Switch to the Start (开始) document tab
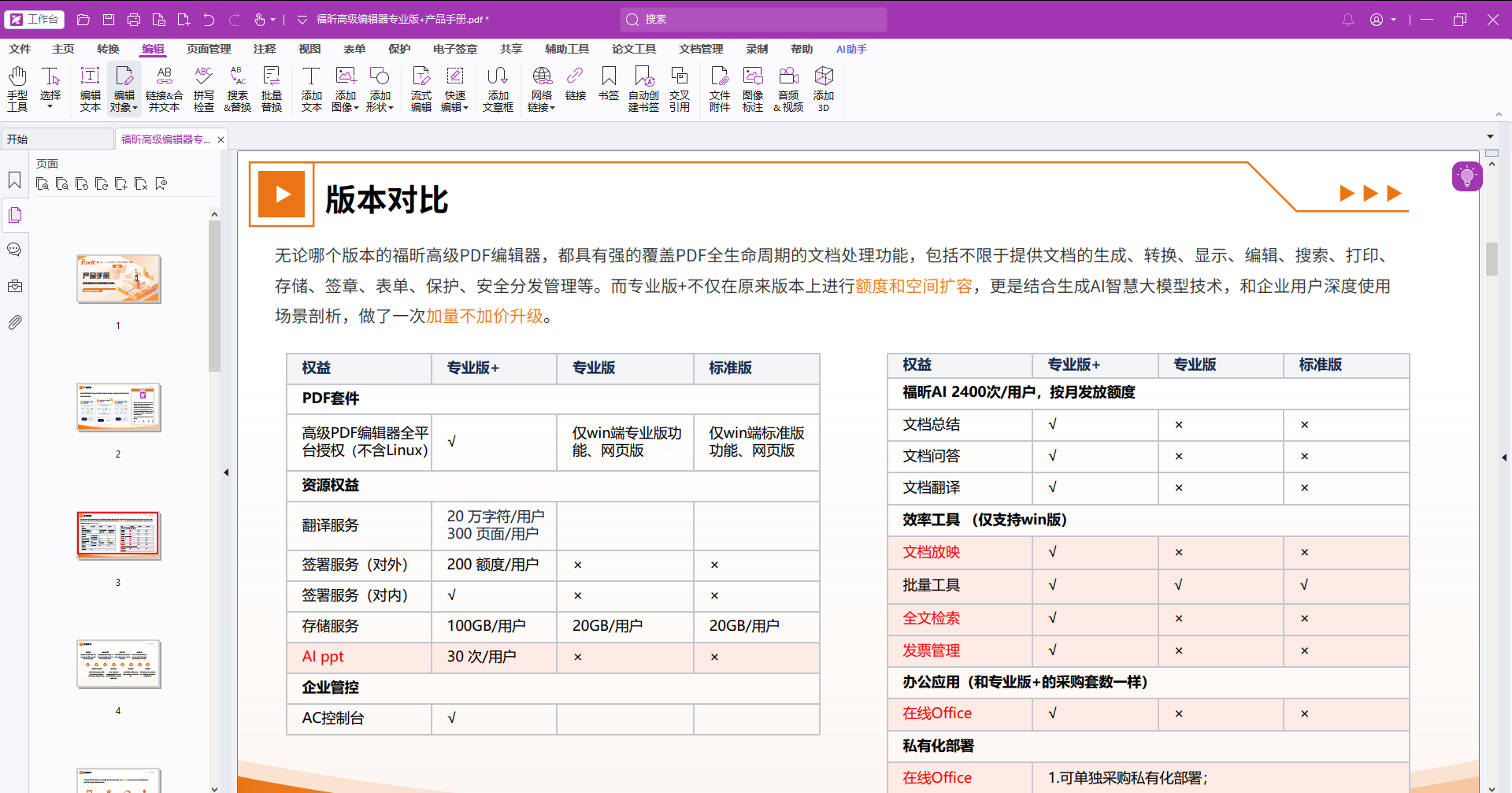This screenshot has height=793, width=1512. 57,139
